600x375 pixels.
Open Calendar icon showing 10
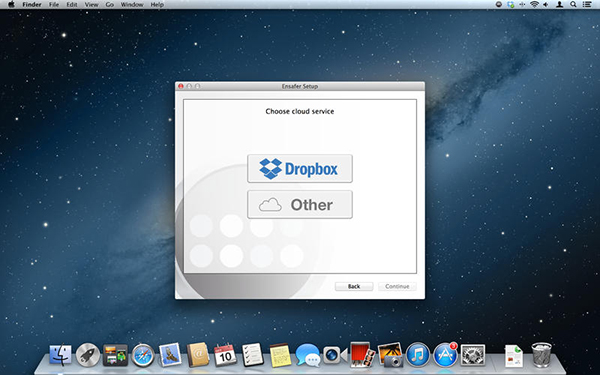[x=225, y=355]
